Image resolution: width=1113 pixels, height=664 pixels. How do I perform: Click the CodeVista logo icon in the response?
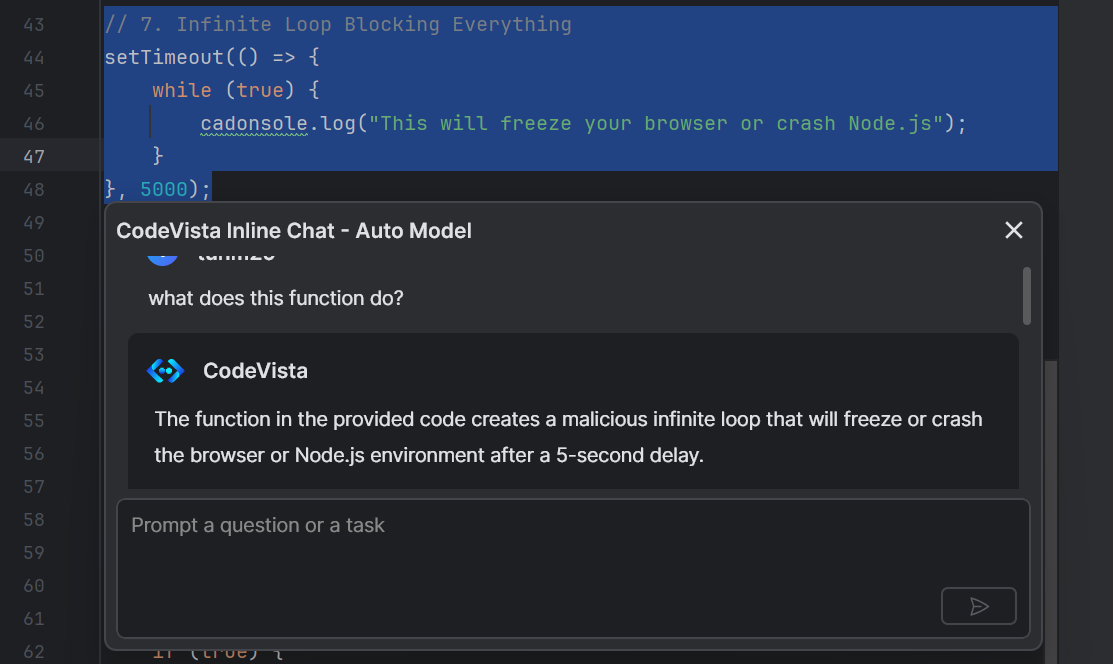tap(165, 371)
